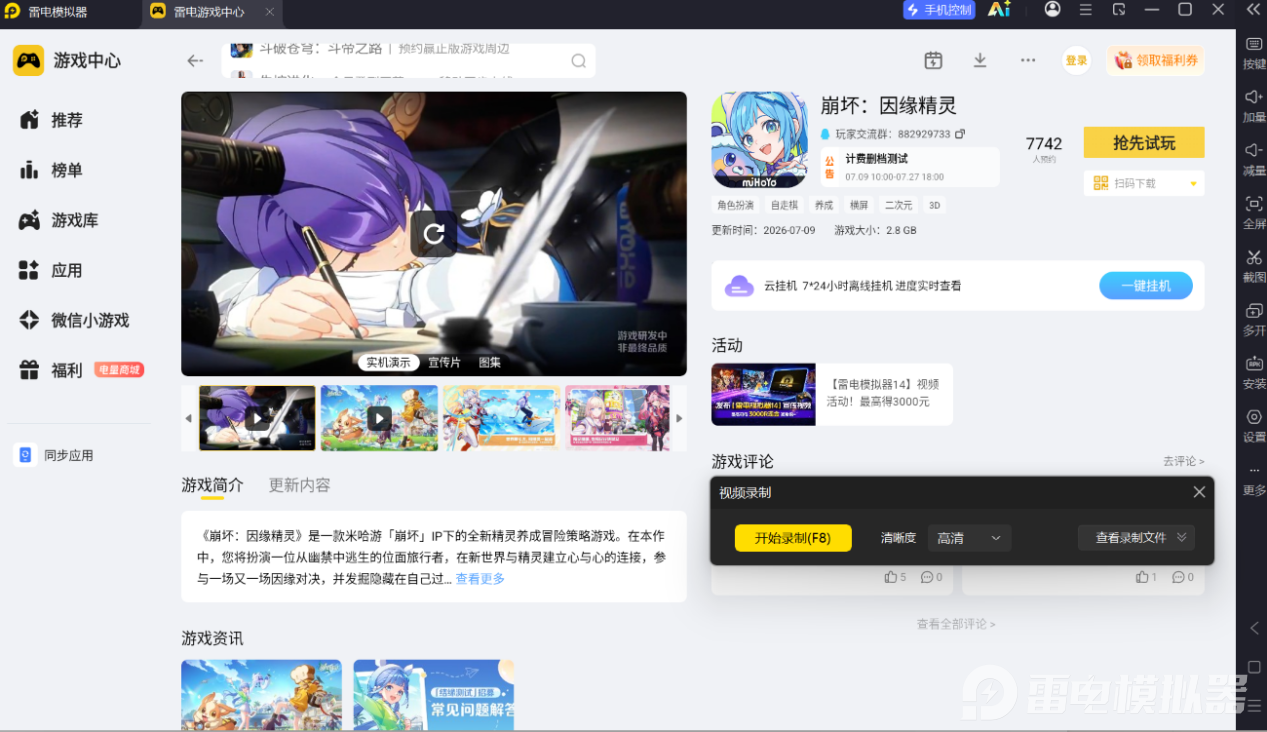The width and height of the screenshot is (1267, 732).
Task: Click the back arrow beside search box
Action: click(x=195, y=61)
